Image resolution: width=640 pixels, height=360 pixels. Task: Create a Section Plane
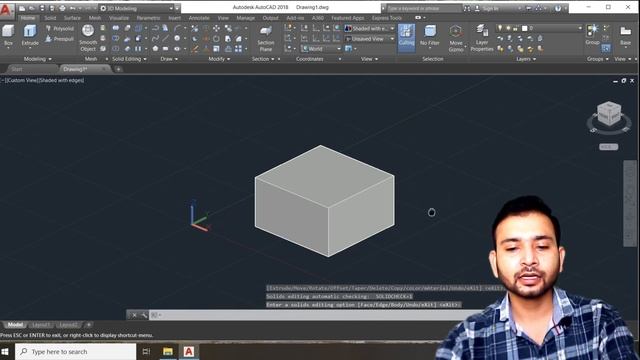click(266, 38)
